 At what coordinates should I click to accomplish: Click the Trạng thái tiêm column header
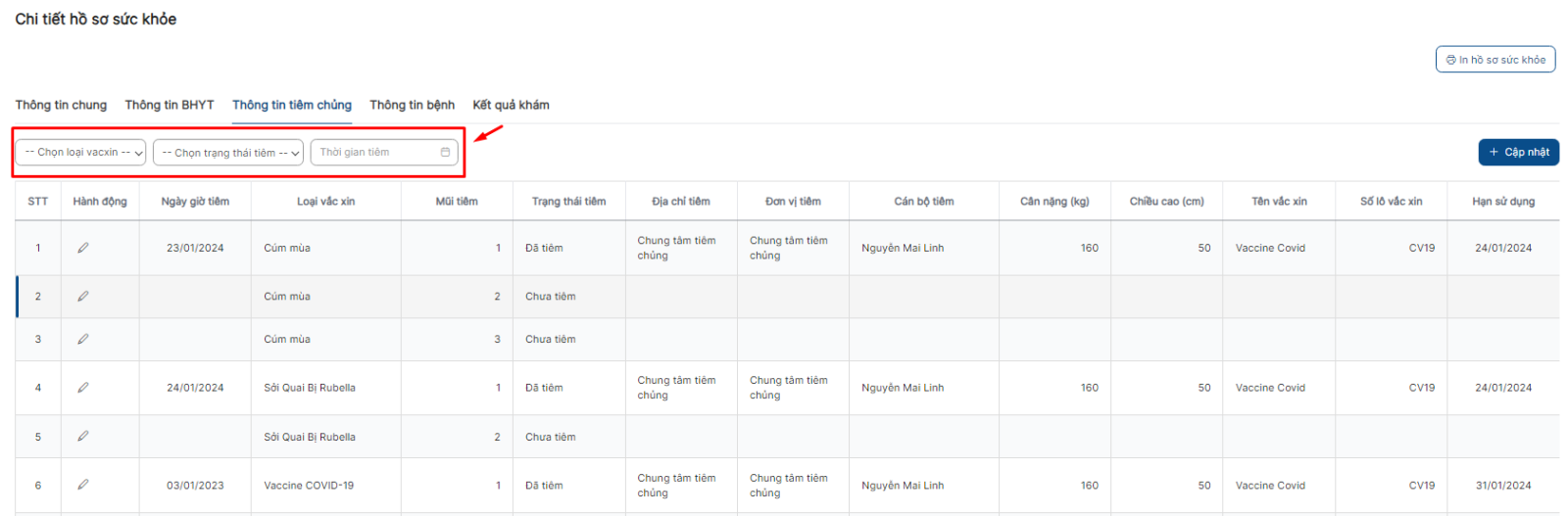[568, 202]
